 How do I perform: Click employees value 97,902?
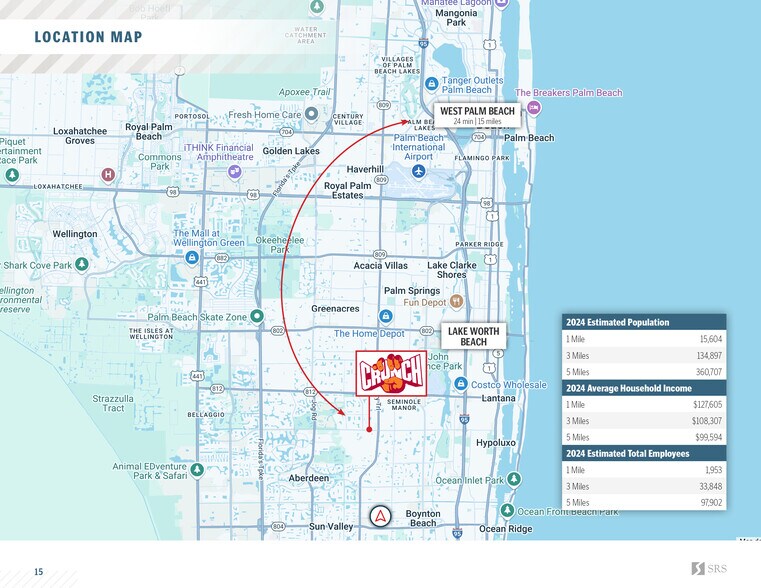point(711,503)
